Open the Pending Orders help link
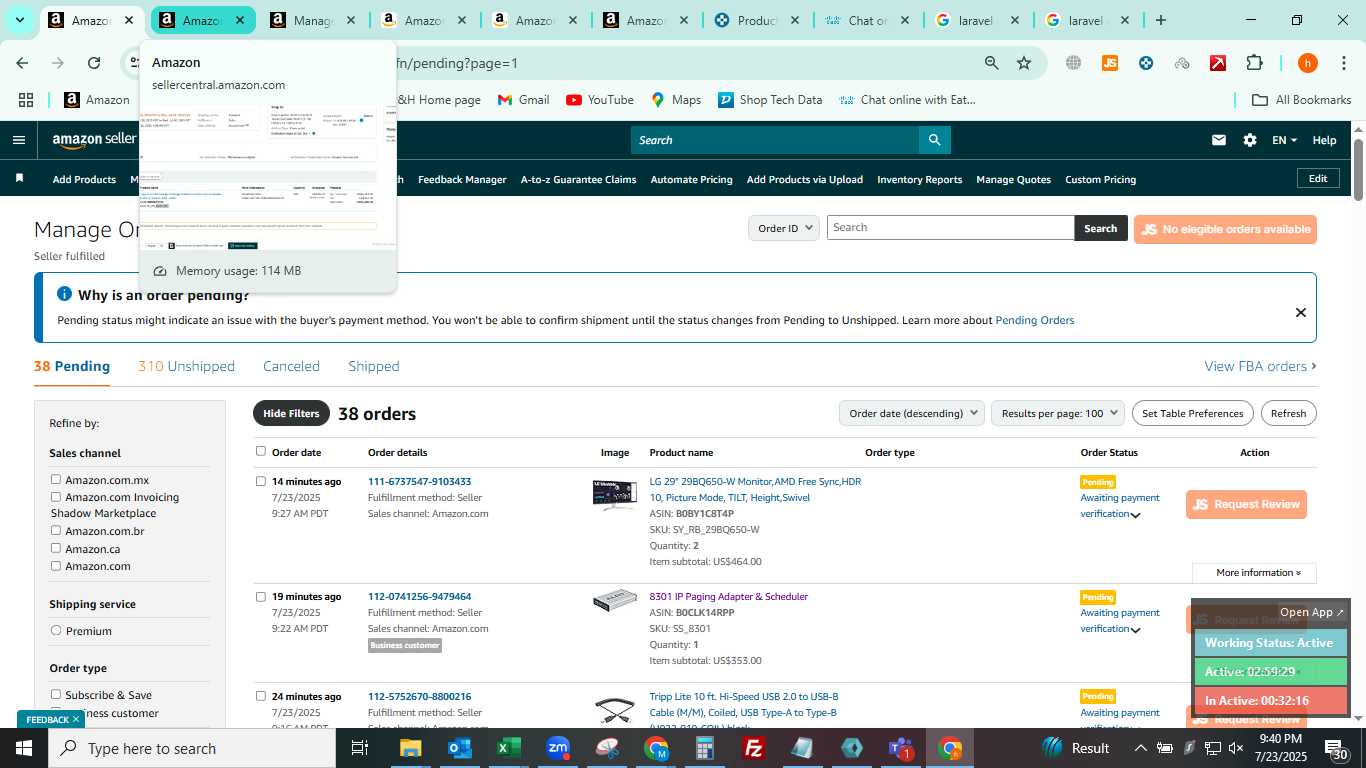 tap(1034, 320)
